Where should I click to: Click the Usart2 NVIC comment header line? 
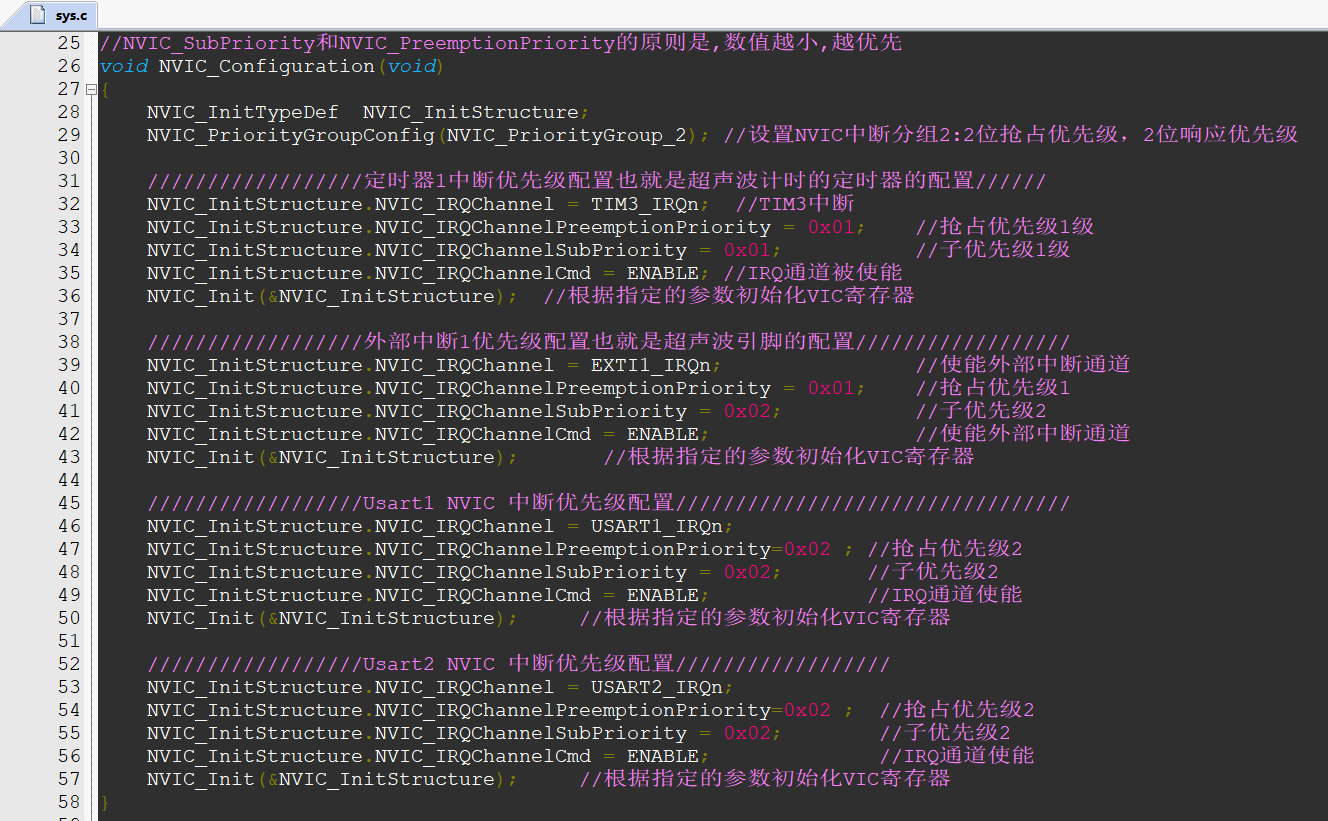click(518, 664)
